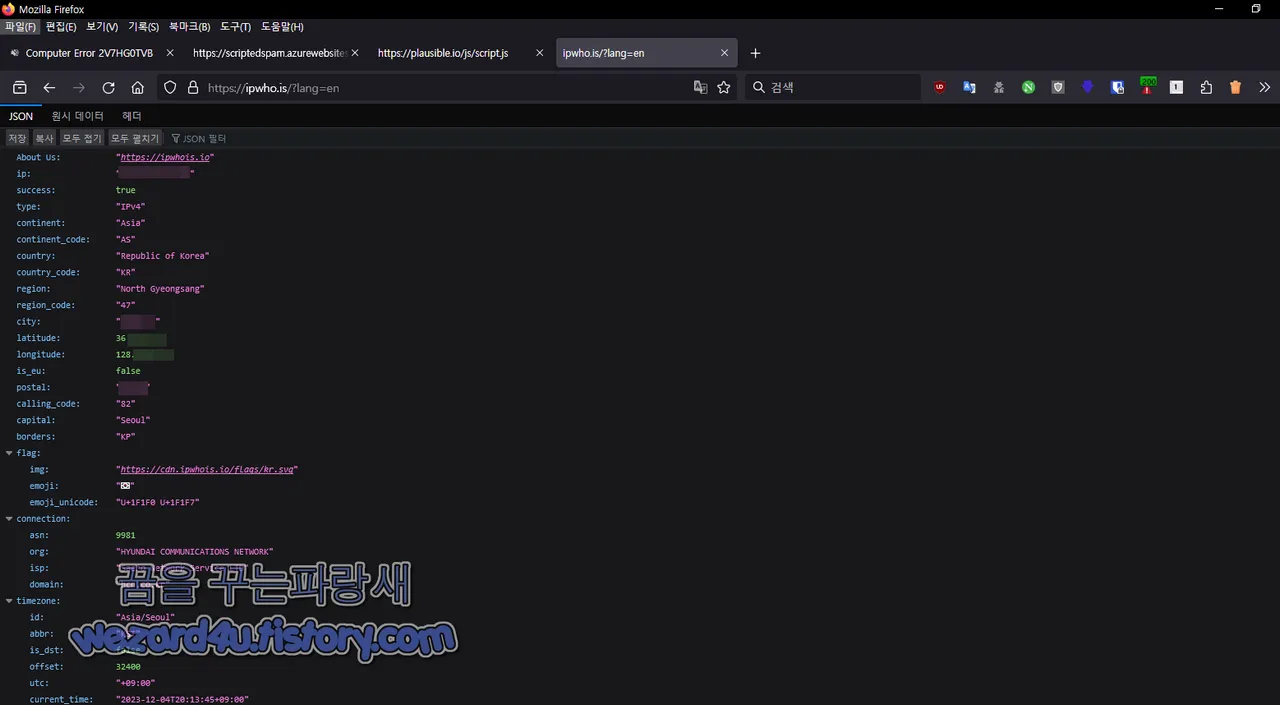Viewport: 1280px width, 705px height.
Task: Click the blue down-arrow extension icon
Action: 1088,88
